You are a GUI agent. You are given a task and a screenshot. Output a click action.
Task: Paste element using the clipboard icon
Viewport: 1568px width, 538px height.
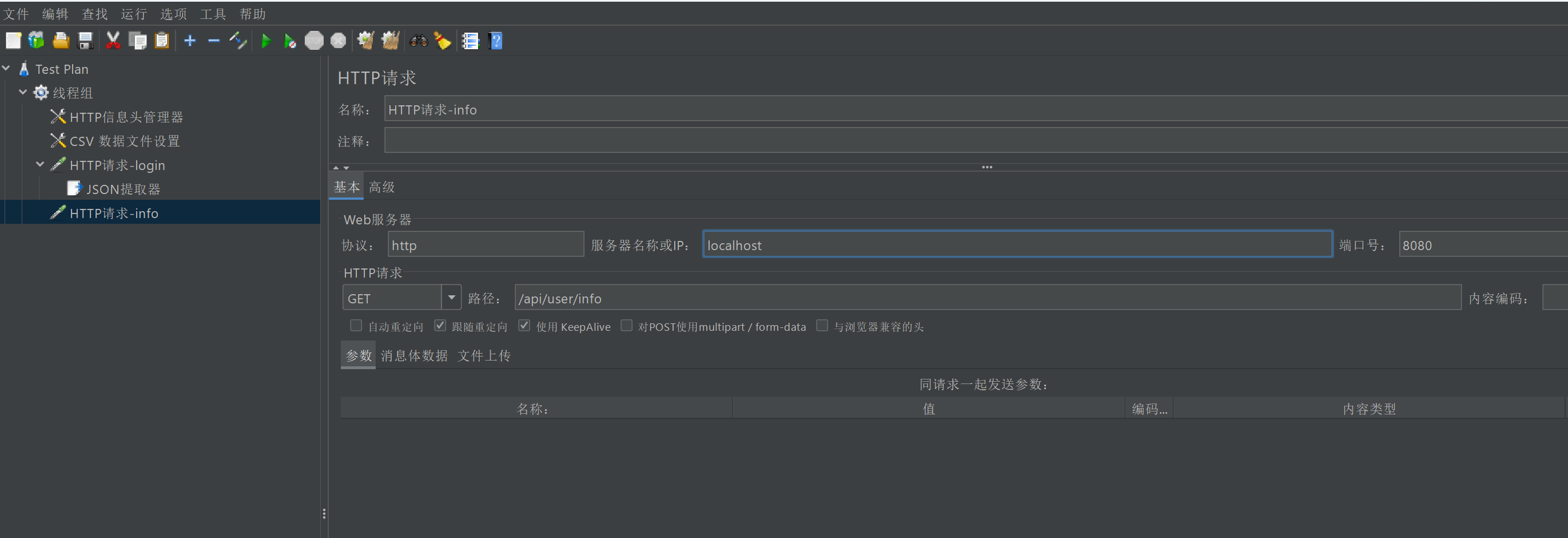pos(161,41)
